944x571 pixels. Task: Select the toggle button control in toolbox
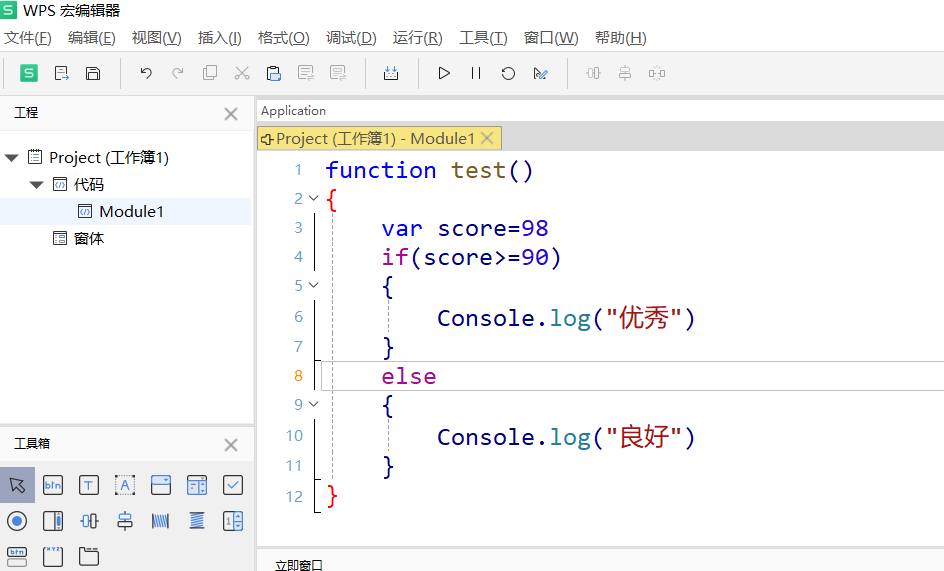click(x=17, y=557)
